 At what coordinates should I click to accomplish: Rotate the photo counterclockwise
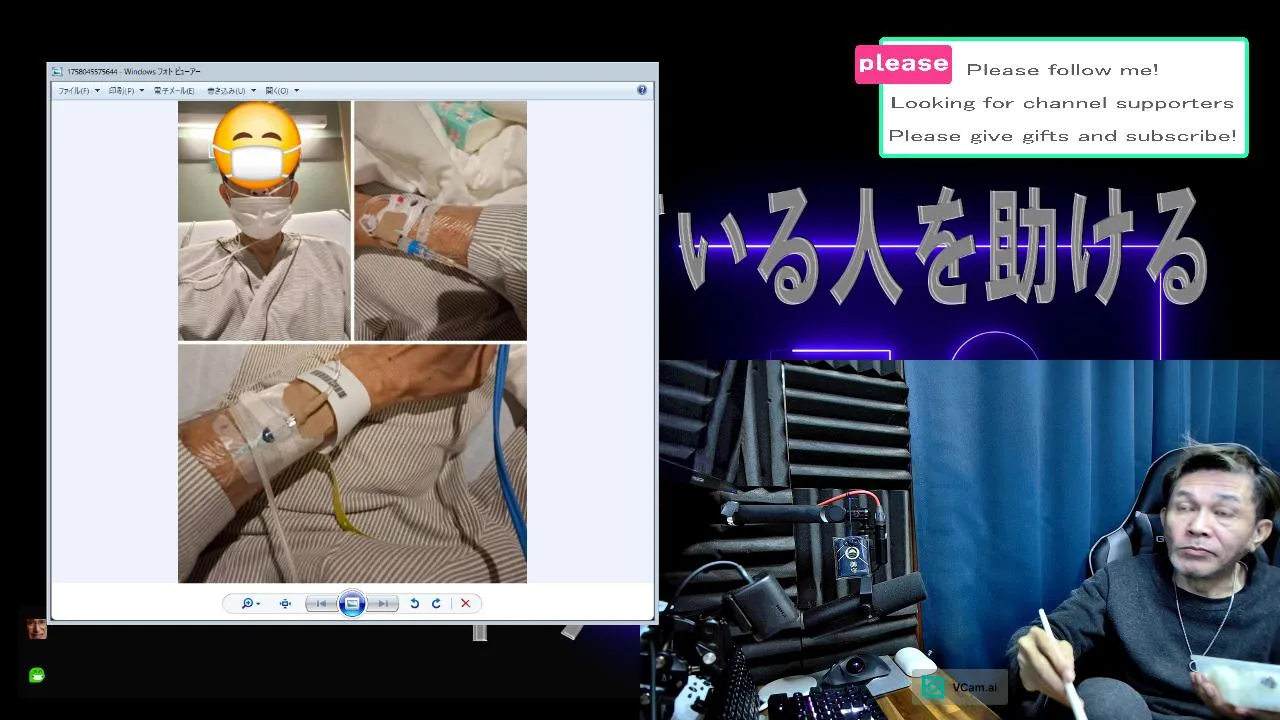point(414,603)
